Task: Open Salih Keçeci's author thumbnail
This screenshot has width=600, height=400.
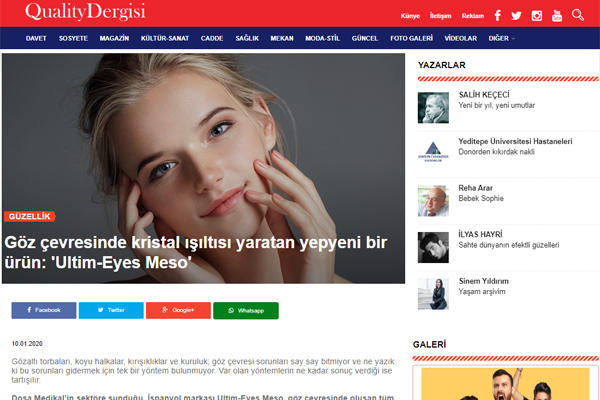Action: 432,107
